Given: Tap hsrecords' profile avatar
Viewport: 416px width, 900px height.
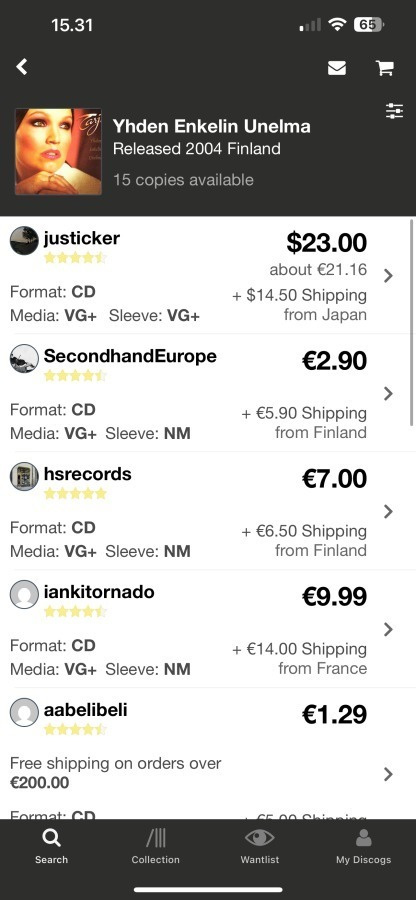Looking at the screenshot, I should [24, 476].
